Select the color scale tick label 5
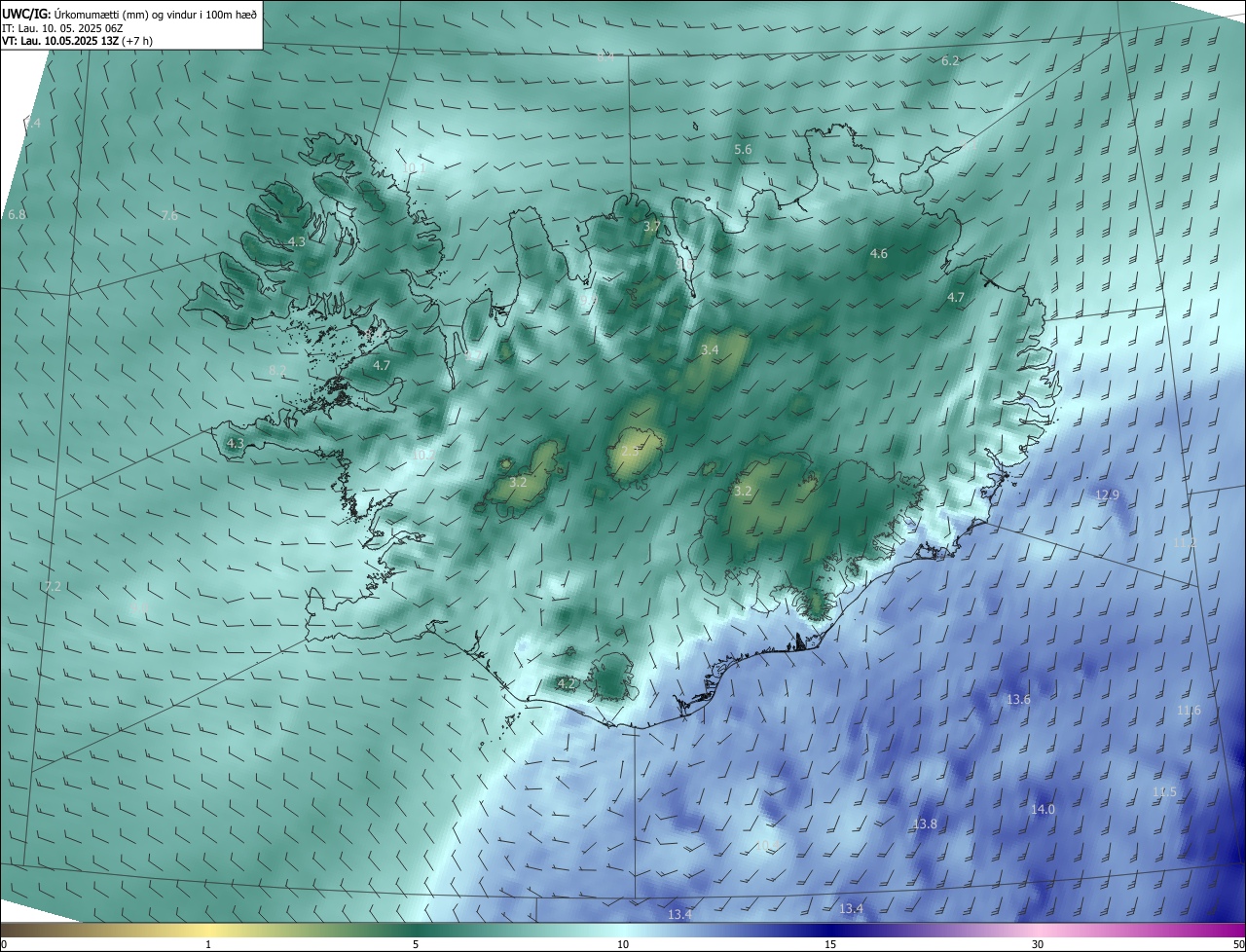Viewport: 1246px width, 952px height. click(x=416, y=944)
